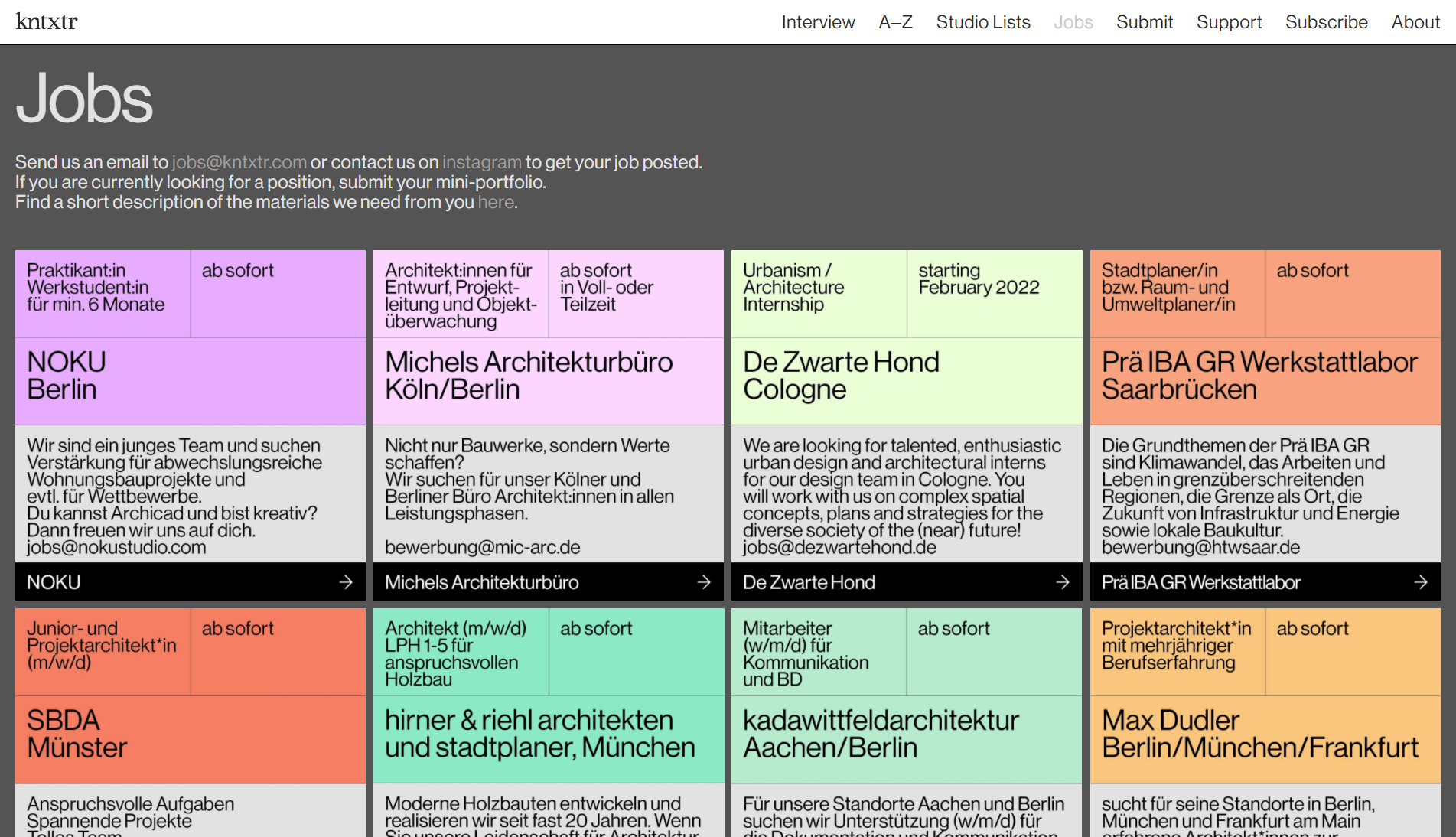Click hirner & riehl architekten title
This screenshot has width=1456, height=837.
pos(540,734)
